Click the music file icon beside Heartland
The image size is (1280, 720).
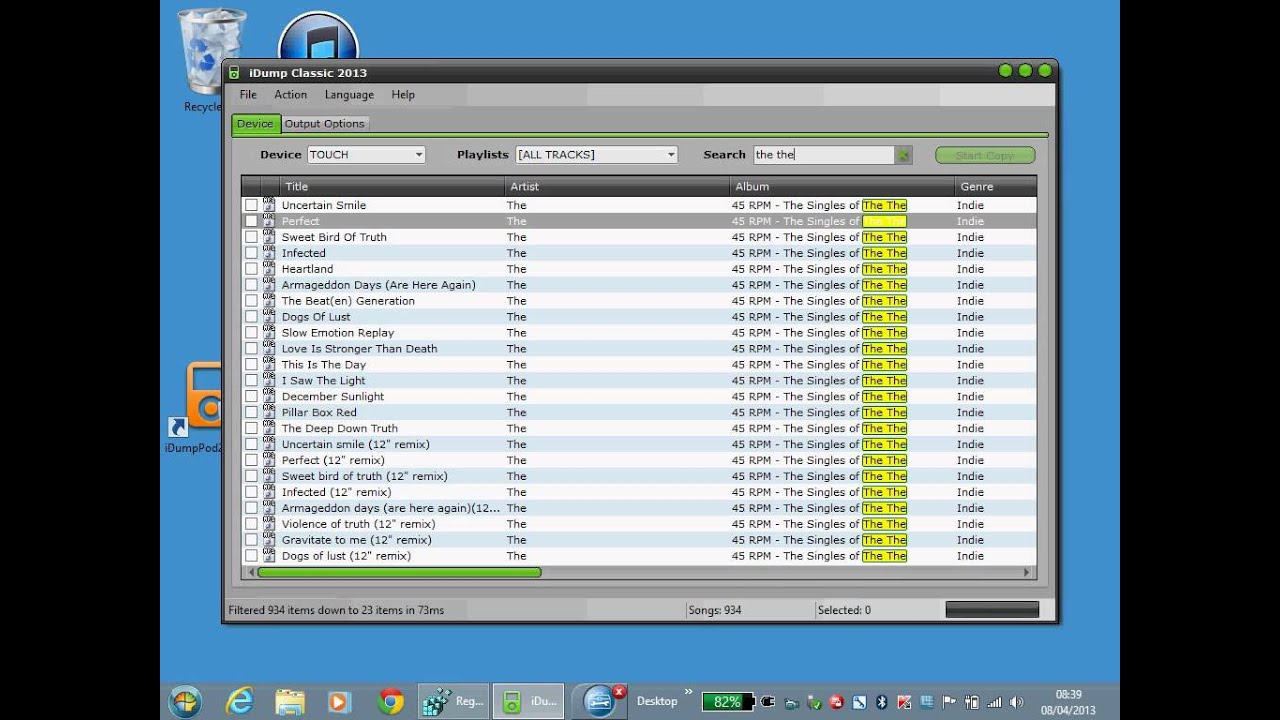pyautogui.click(x=269, y=268)
